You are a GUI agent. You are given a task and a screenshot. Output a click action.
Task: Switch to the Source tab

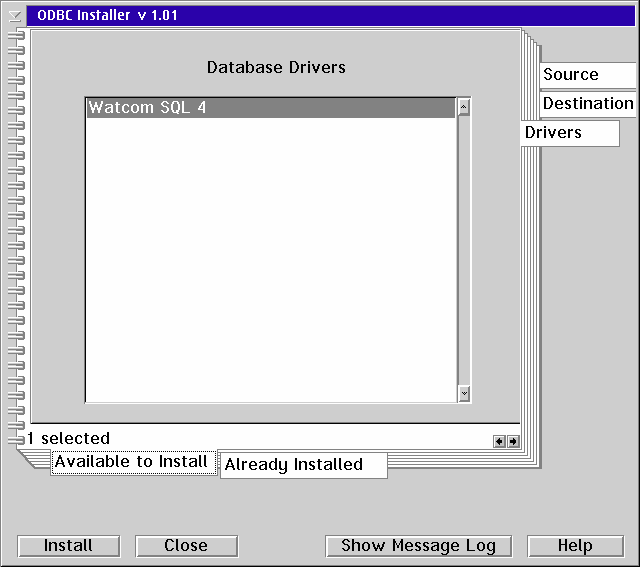click(588, 75)
